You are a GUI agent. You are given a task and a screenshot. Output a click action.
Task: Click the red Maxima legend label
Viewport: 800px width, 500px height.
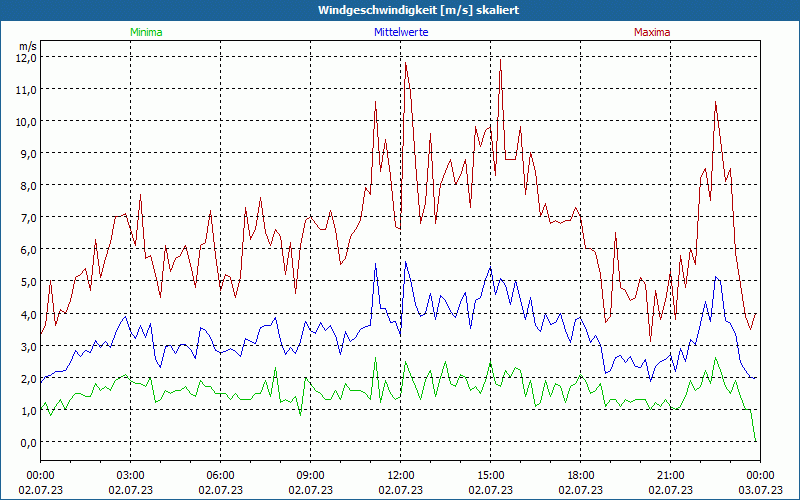click(652, 32)
